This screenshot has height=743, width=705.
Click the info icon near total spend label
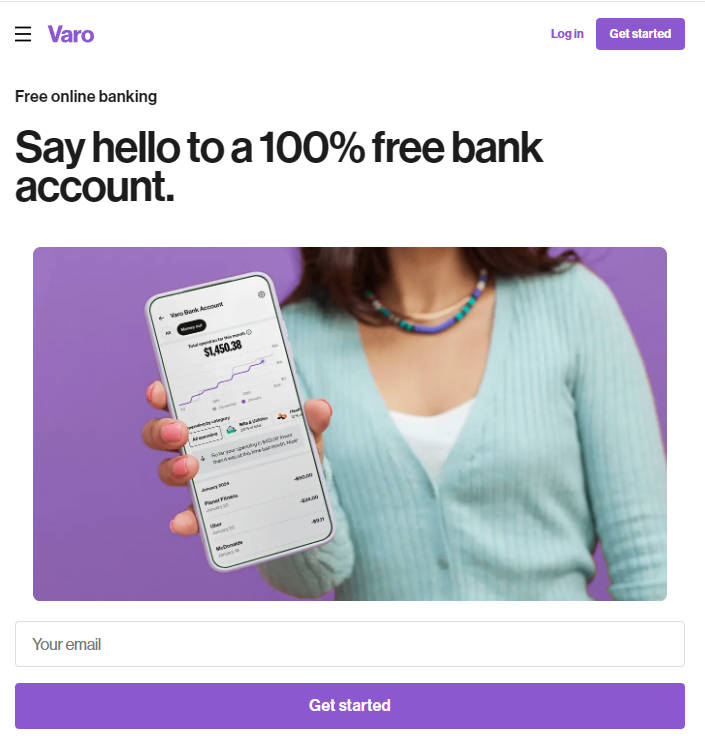[x=249, y=332]
